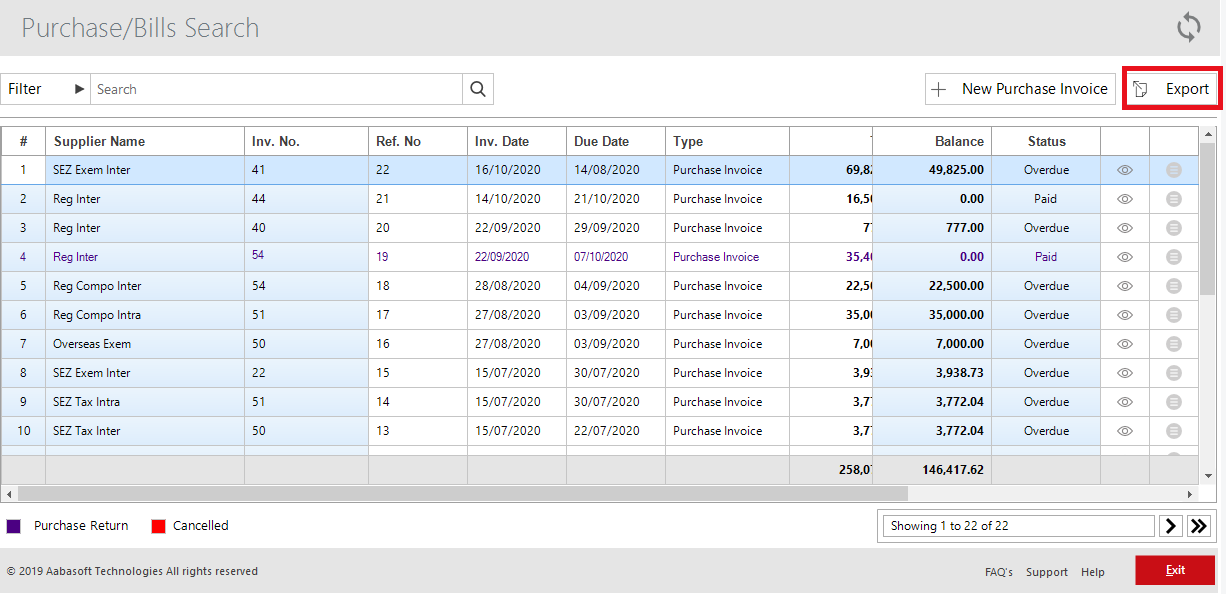Viewport: 1226px width, 594px height.
Task: Click the Support link
Action: 1046,571
